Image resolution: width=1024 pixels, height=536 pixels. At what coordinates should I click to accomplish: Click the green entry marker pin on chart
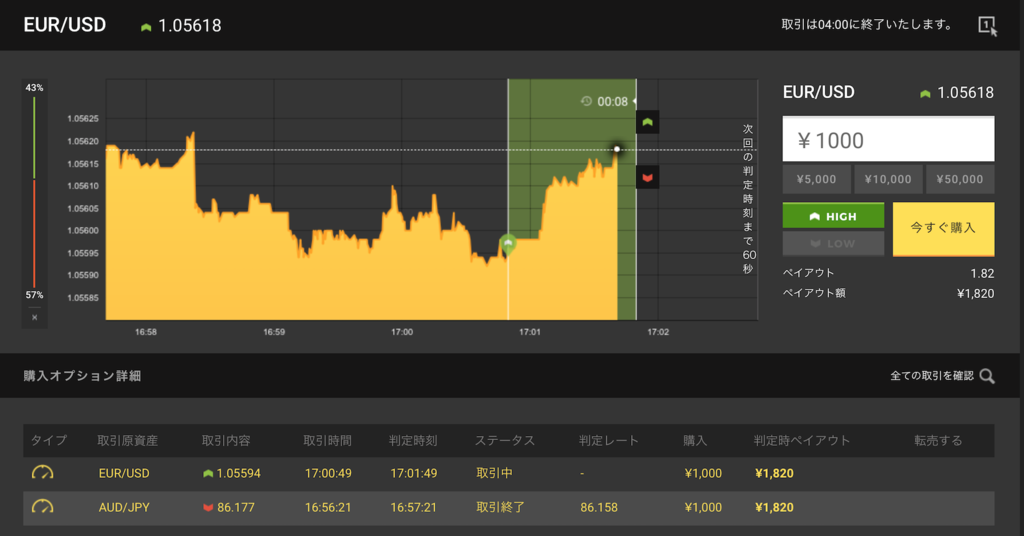(x=507, y=244)
